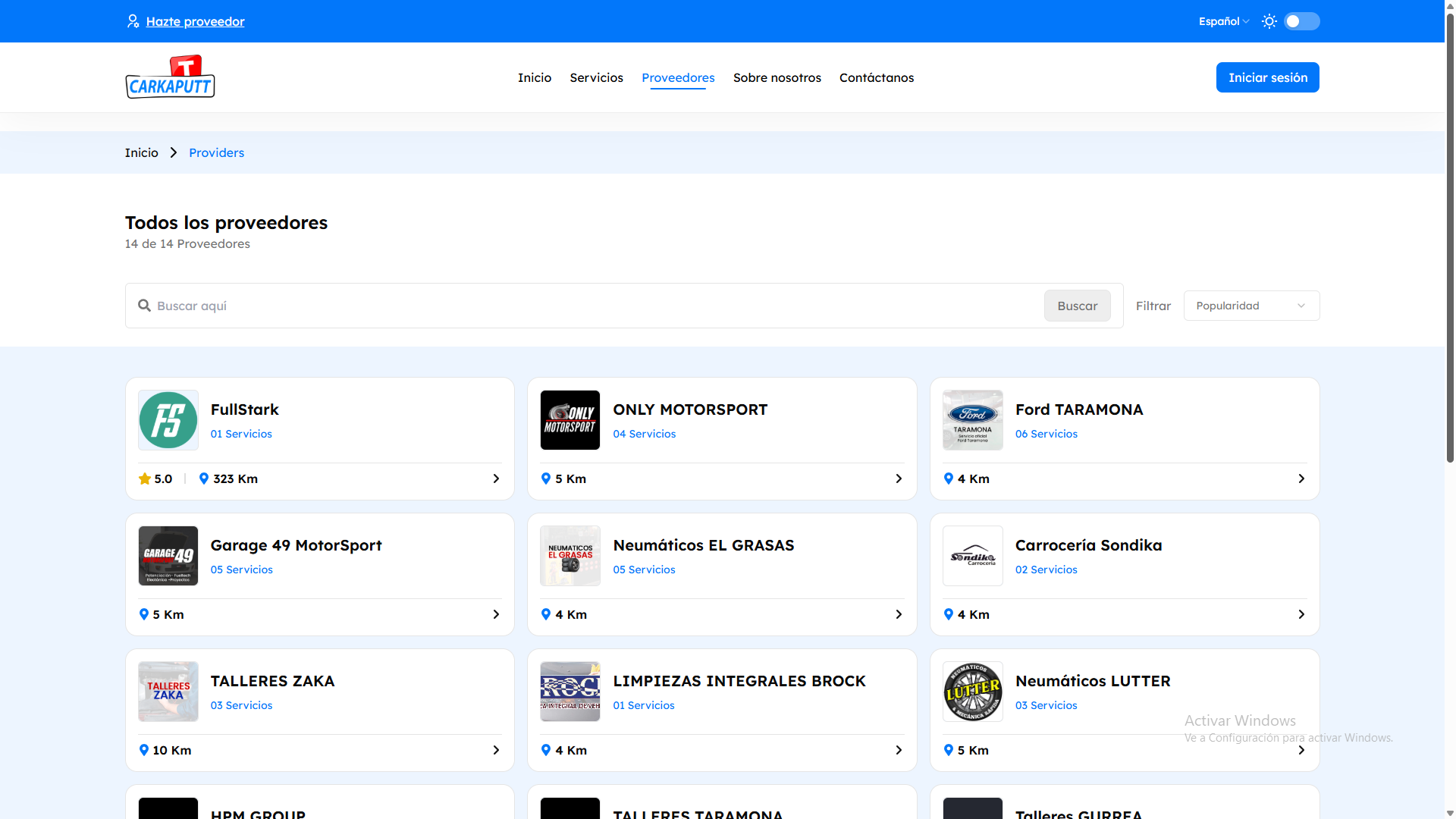This screenshot has height=819, width=1456.
Task: Open FullStark via its arrow chevron
Action: [496, 479]
